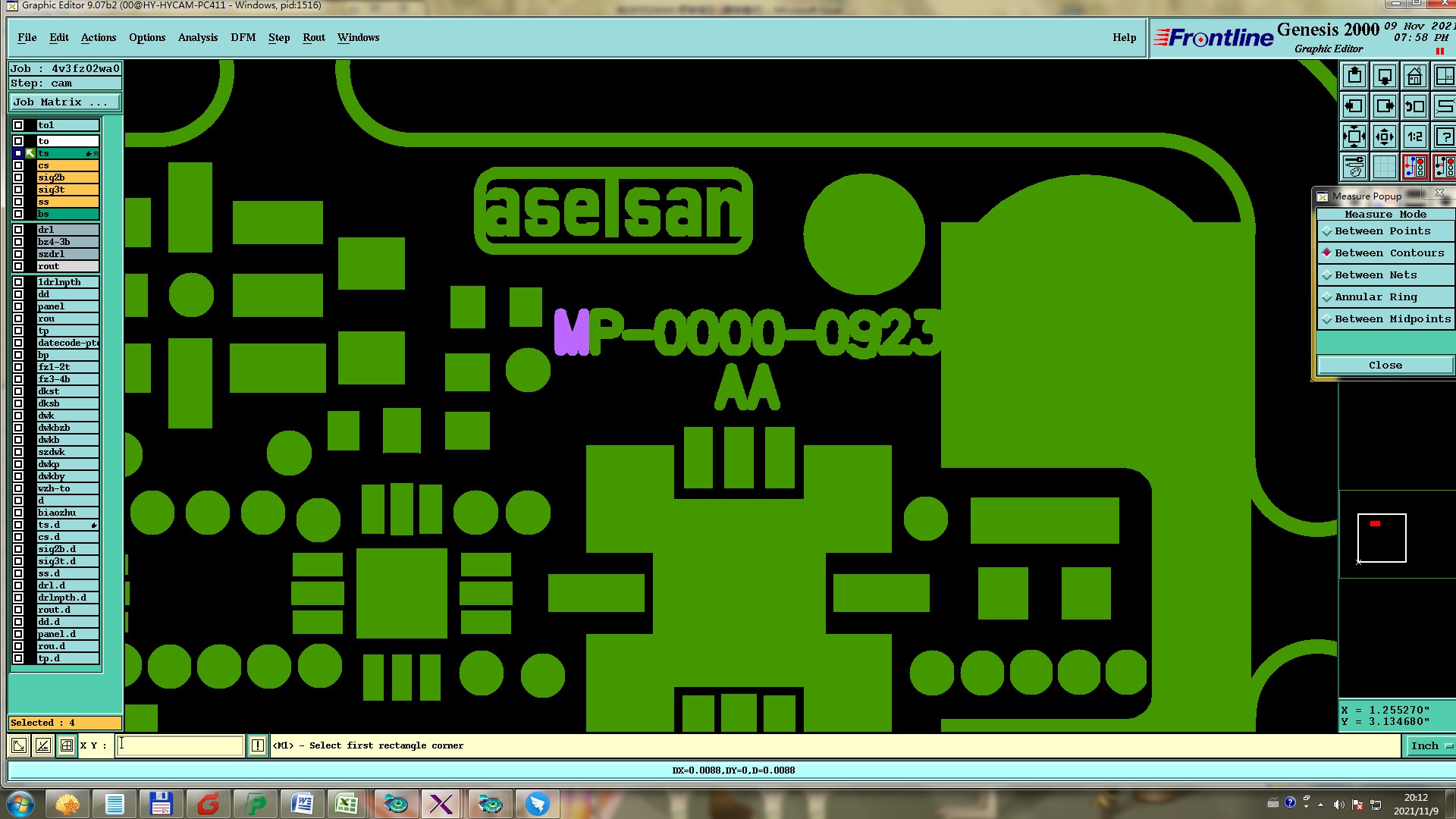Select the dwkbzb layer row

(68, 428)
